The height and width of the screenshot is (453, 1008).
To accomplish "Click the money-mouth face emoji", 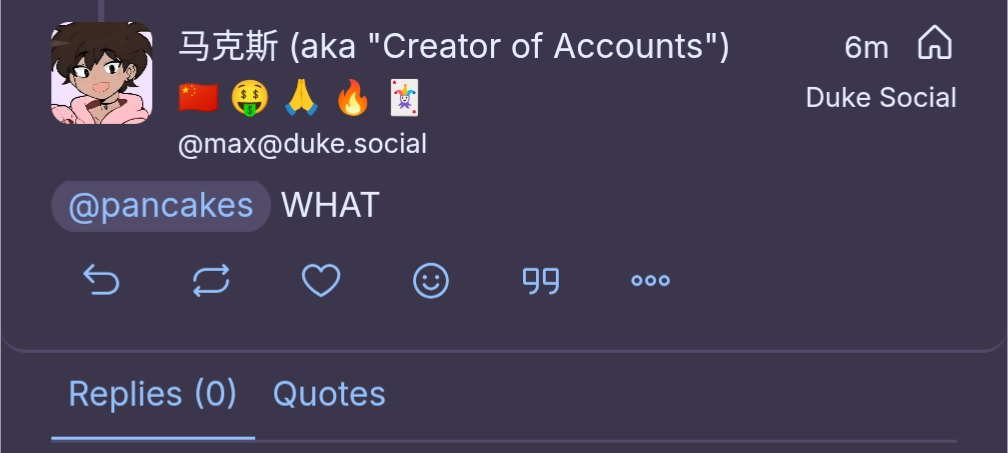I will pos(250,98).
